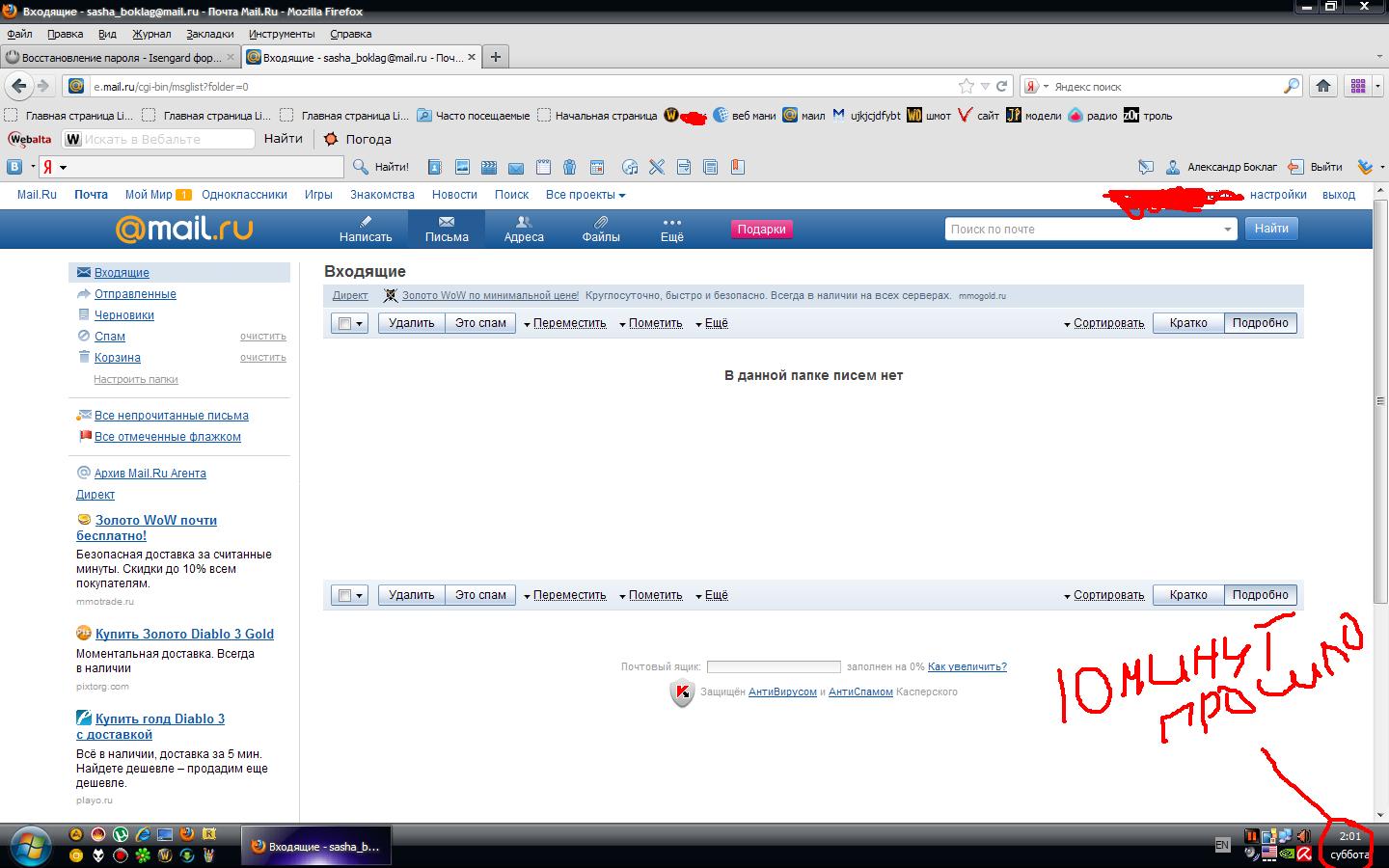Switch to Подробно view in upper toolbar
Screen dimensions: 1389x868
click(1260, 323)
